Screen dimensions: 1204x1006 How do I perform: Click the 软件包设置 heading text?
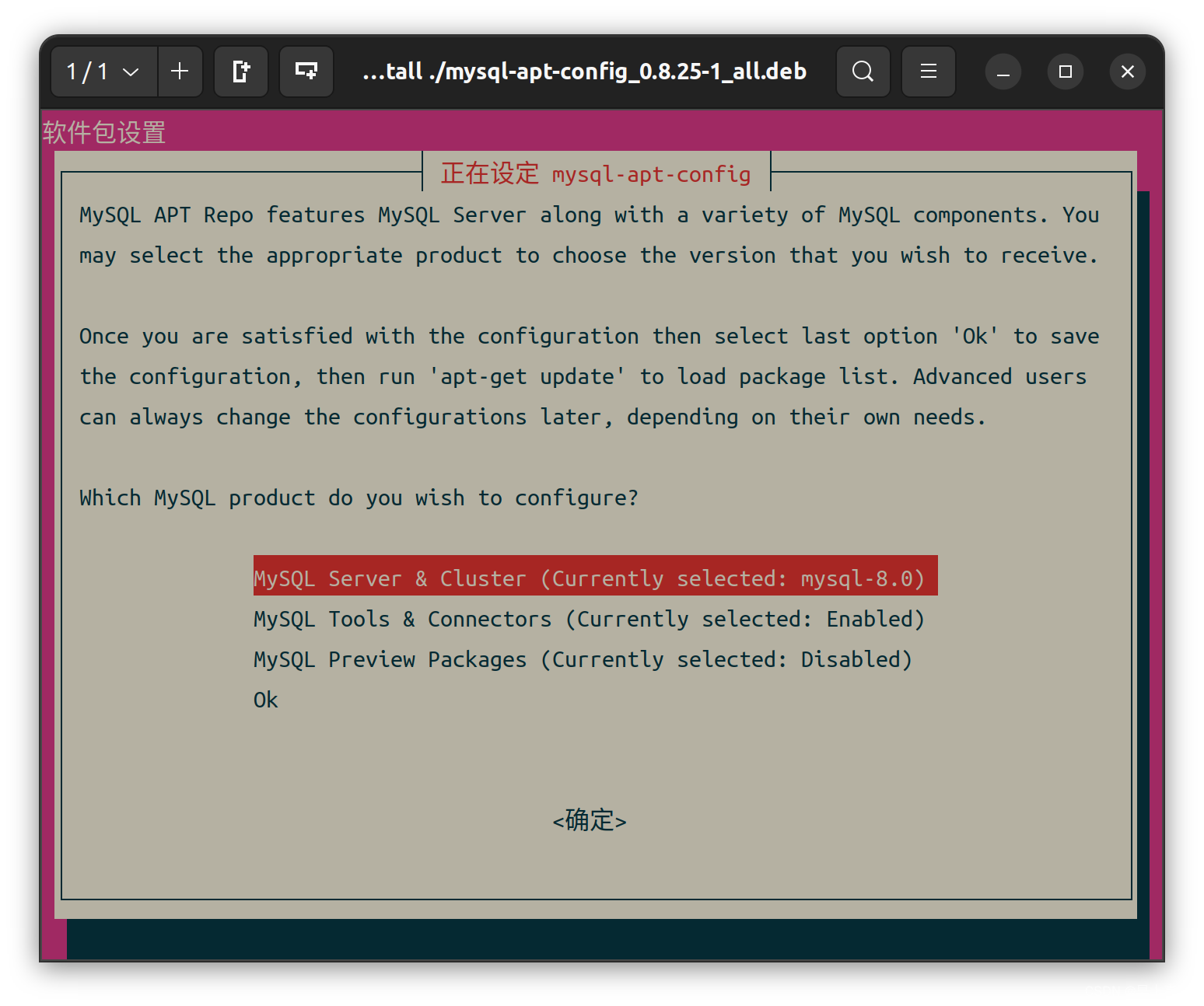pos(104,132)
